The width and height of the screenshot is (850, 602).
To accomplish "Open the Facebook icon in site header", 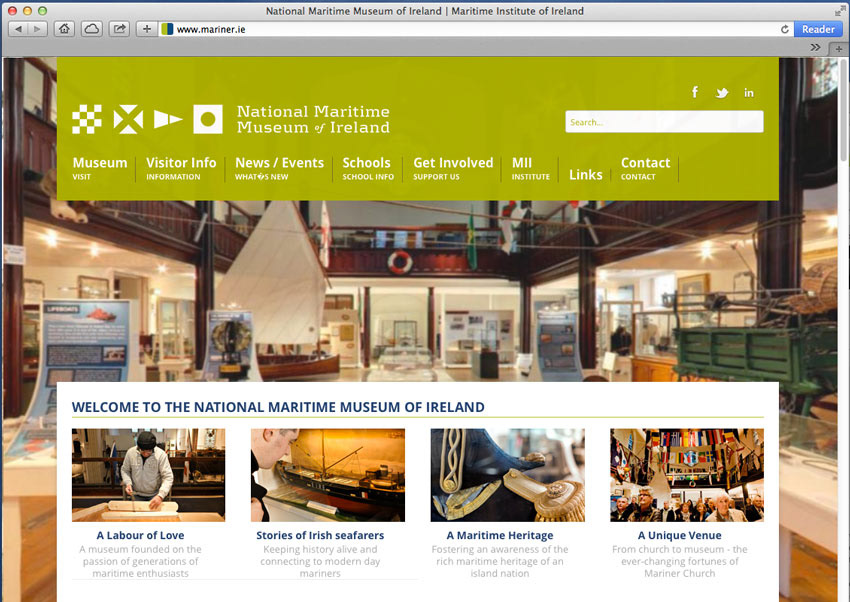I will point(695,92).
